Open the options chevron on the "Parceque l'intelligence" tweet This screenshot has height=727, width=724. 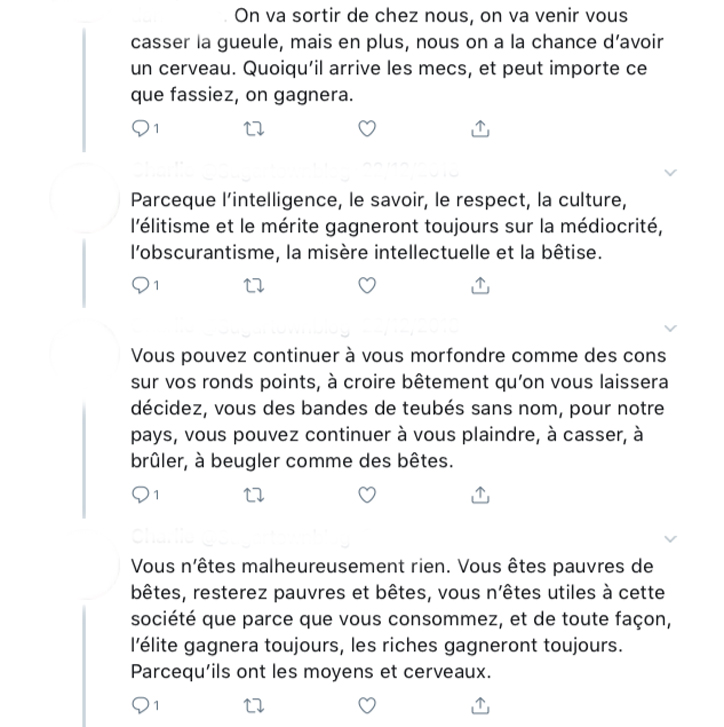click(x=671, y=171)
